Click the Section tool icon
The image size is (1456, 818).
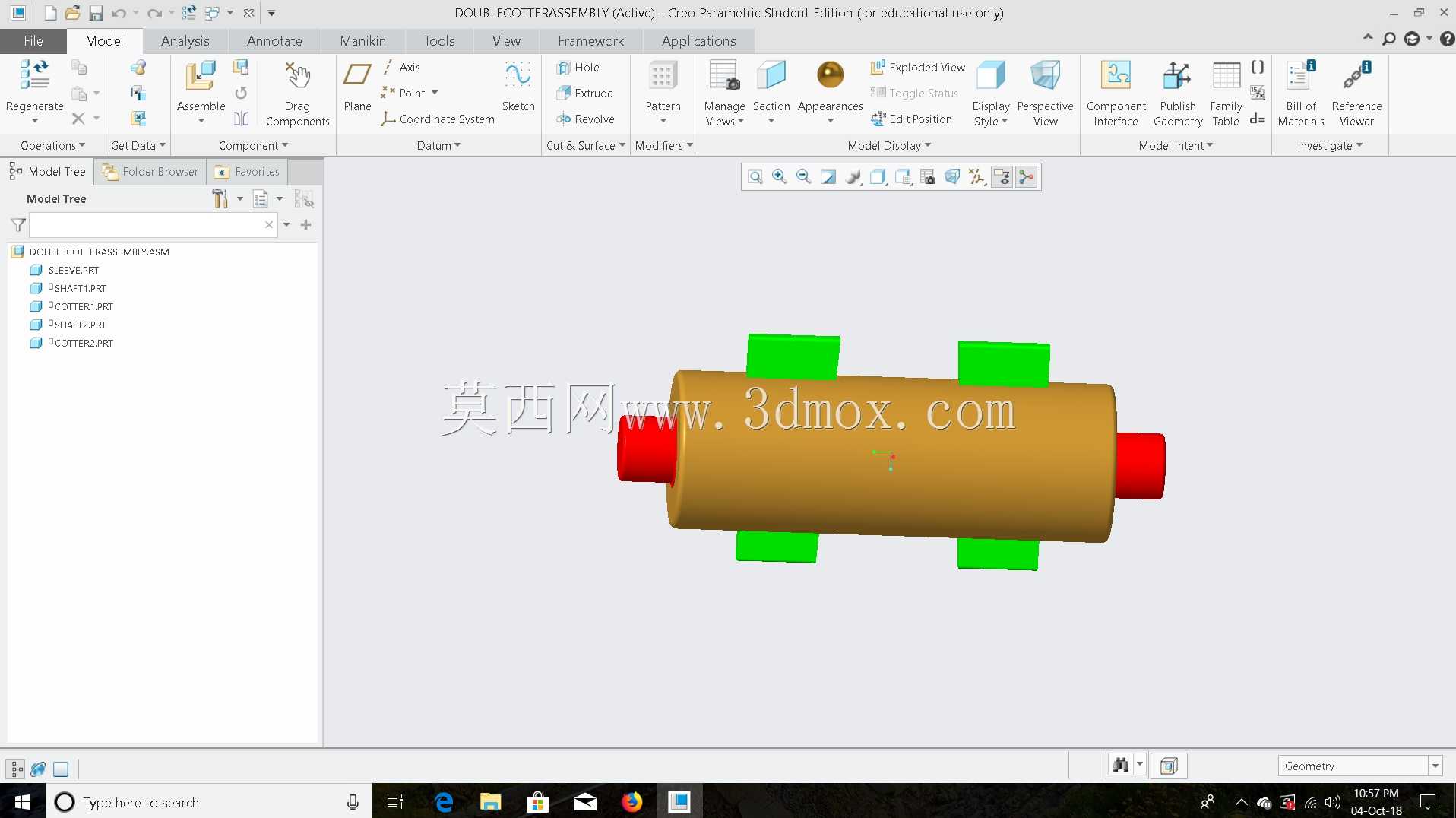click(771, 76)
